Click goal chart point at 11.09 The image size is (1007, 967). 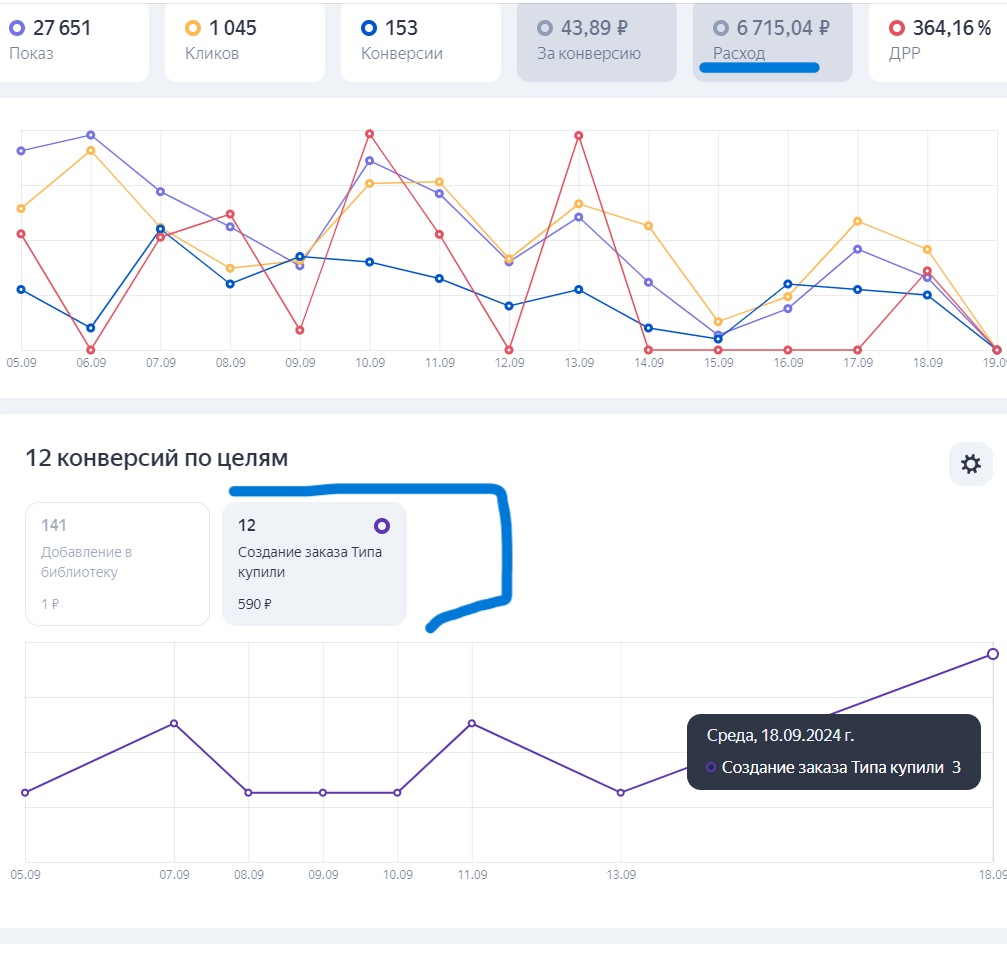pos(472,723)
